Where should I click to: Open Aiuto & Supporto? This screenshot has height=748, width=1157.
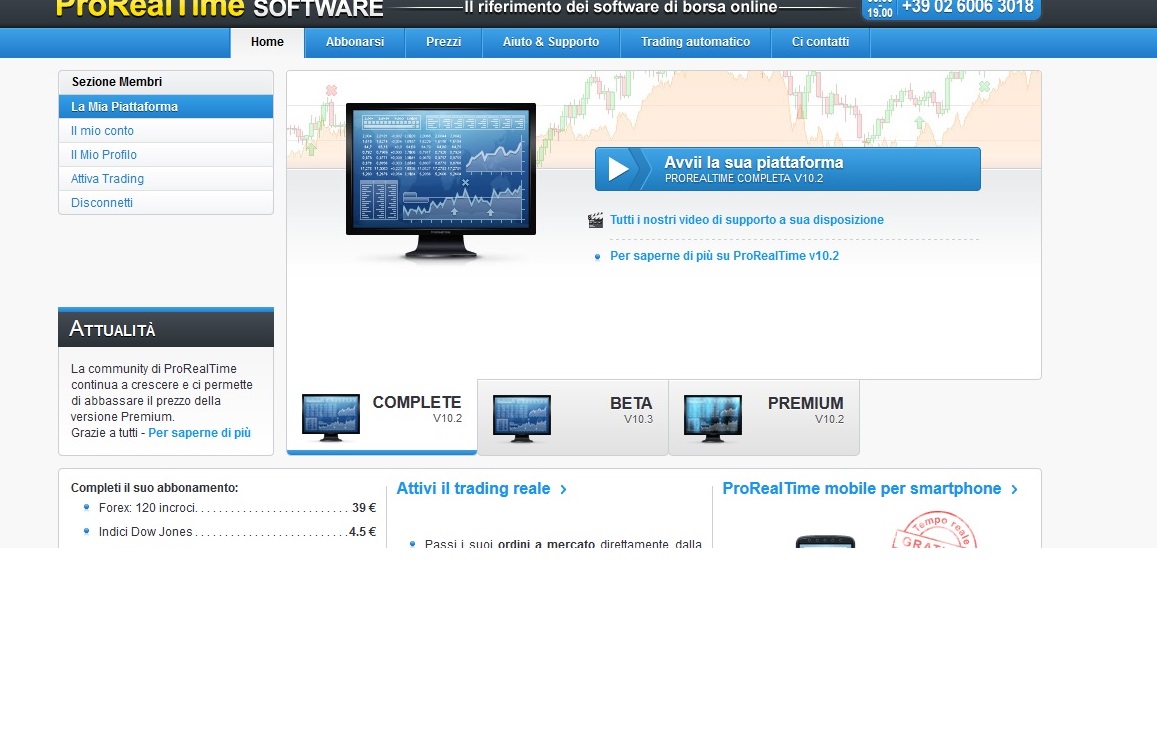pyautogui.click(x=551, y=42)
